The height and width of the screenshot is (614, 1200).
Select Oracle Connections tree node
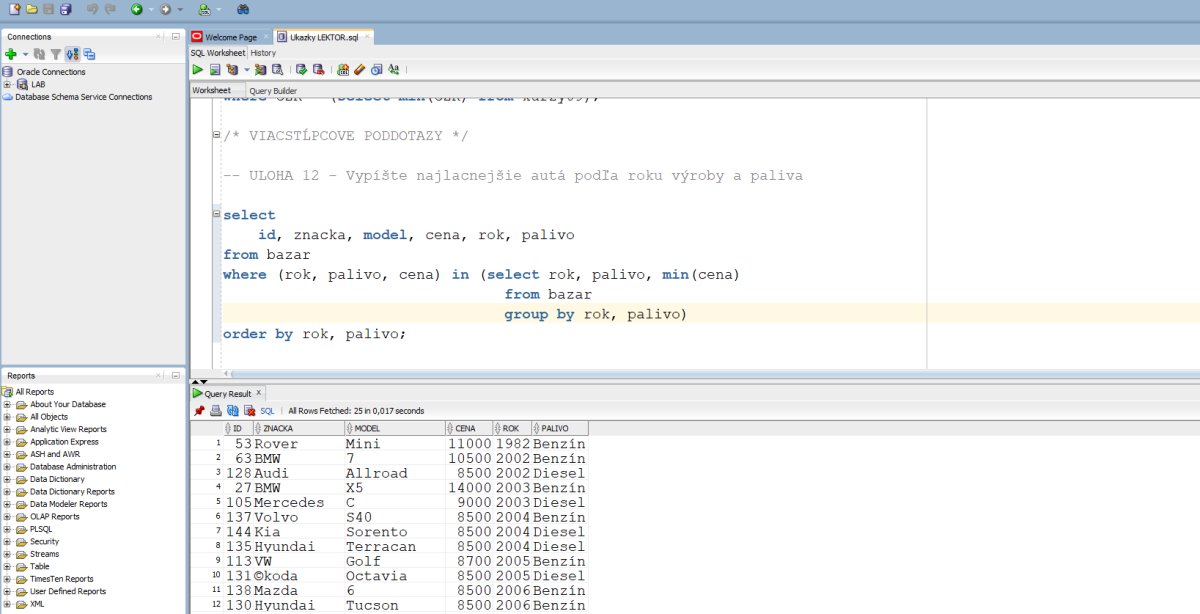51,72
